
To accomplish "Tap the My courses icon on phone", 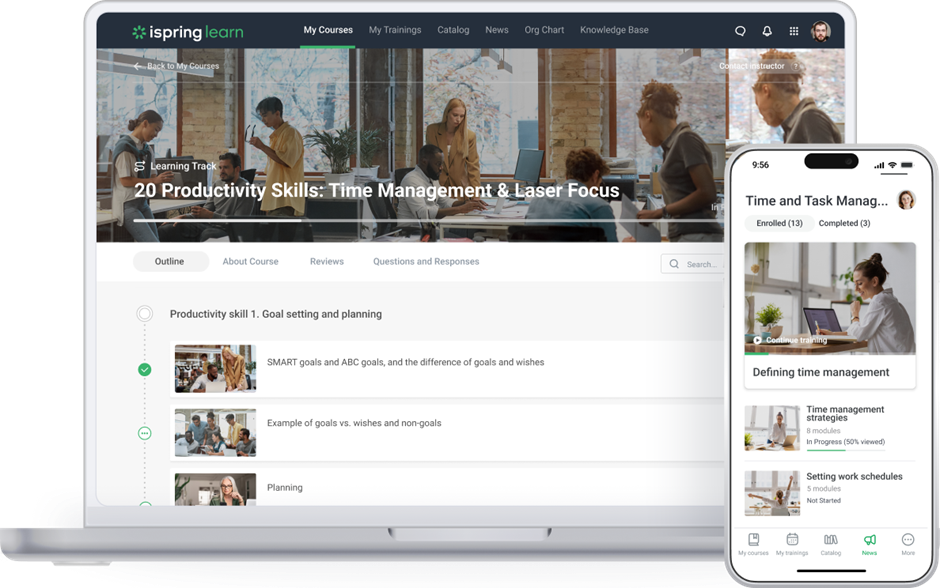I will coord(753,540).
